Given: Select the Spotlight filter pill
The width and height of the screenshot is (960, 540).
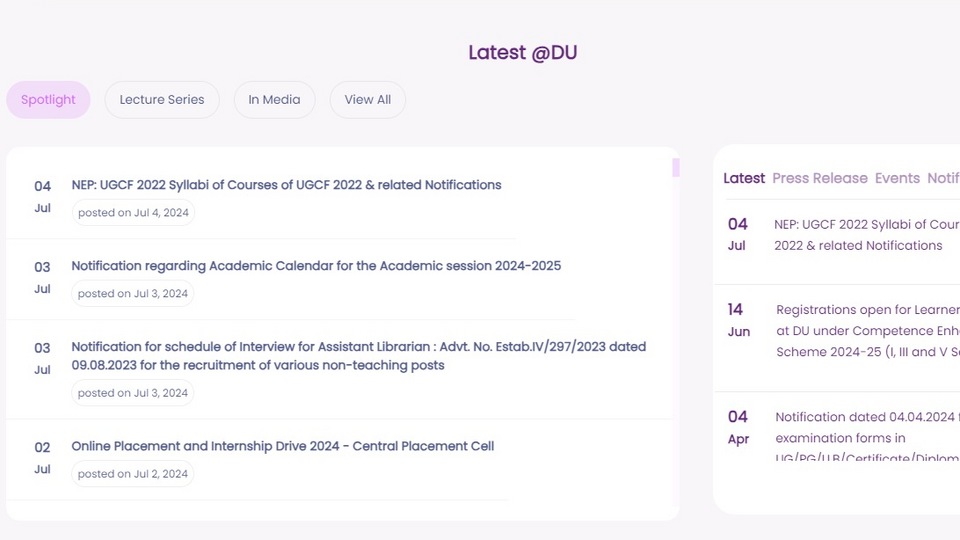Looking at the screenshot, I should [x=48, y=100].
